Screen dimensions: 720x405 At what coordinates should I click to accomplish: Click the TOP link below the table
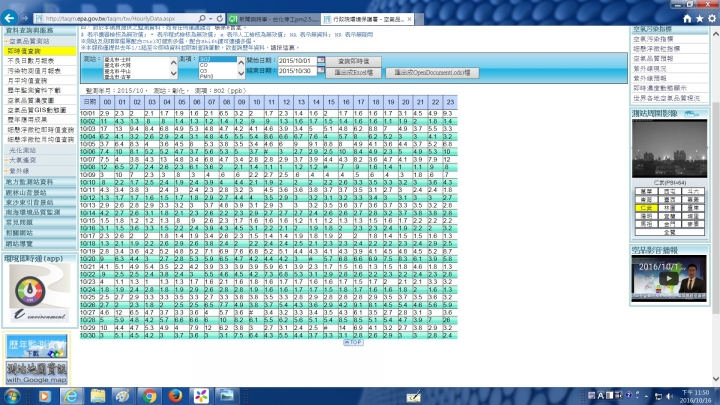click(x=353, y=342)
